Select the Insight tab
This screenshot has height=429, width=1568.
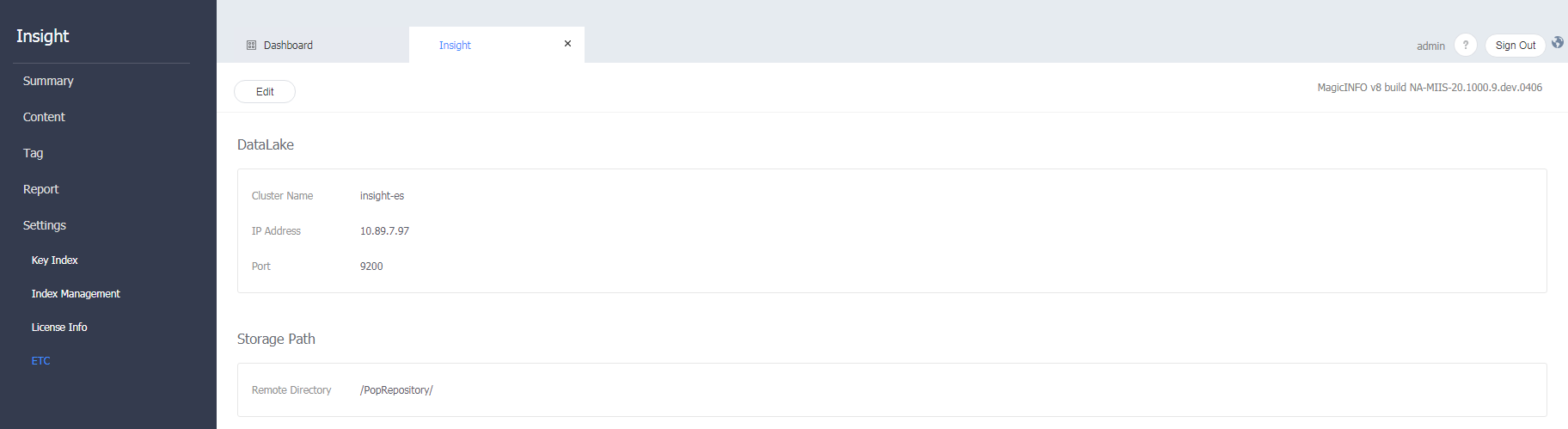455,46
